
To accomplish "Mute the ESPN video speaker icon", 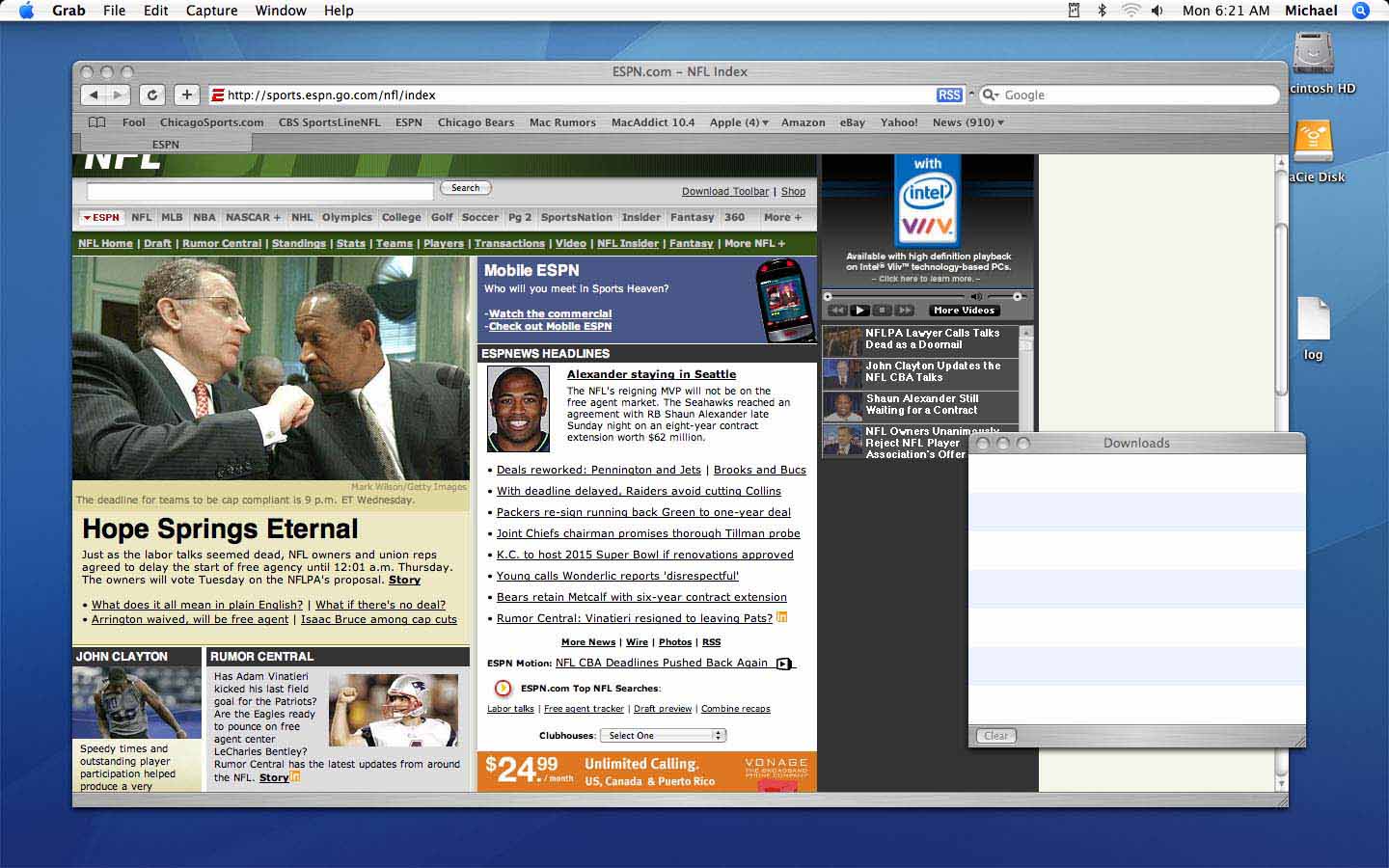I will (x=976, y=296).
